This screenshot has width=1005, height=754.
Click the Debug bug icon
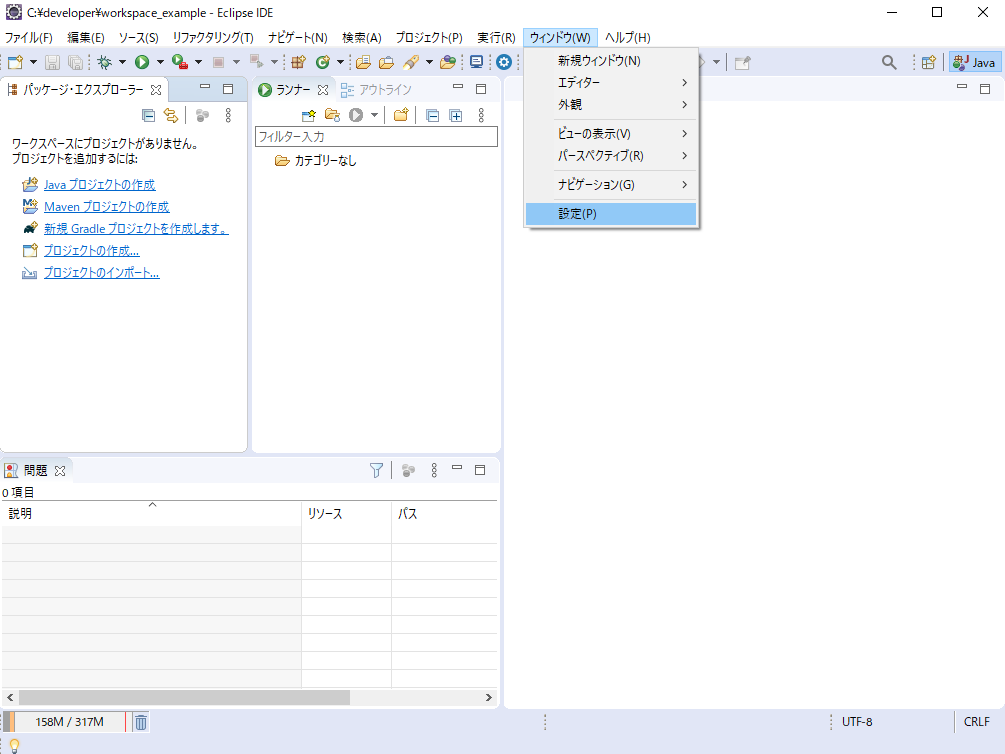[104, 62]
